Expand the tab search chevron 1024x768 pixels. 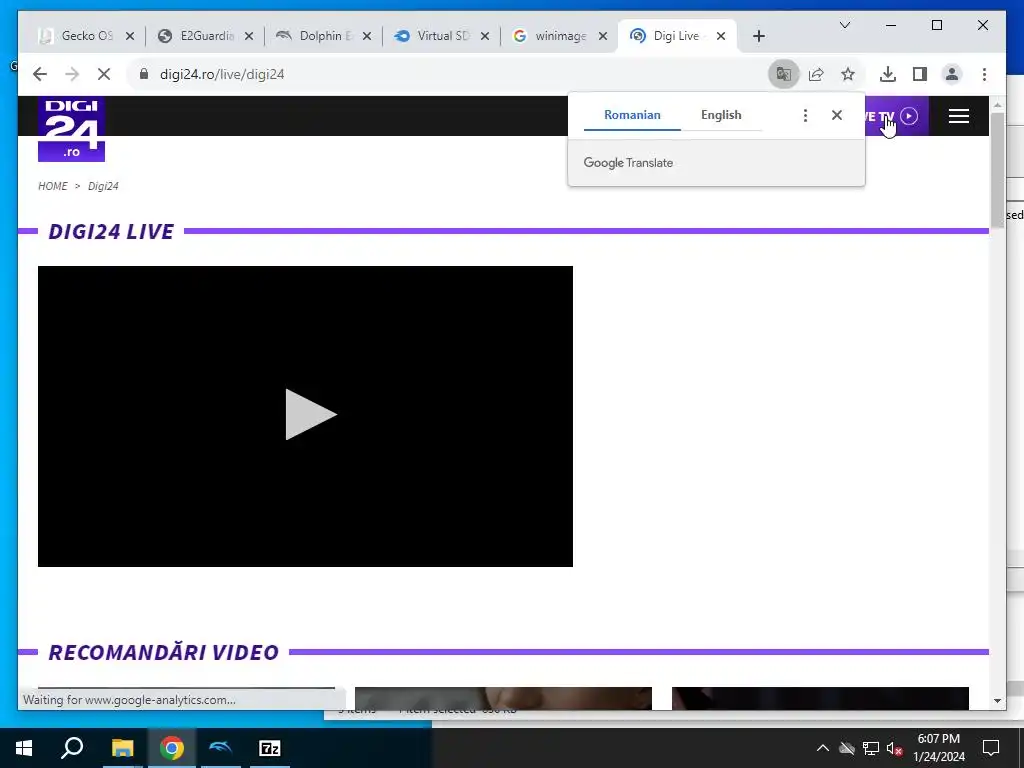[x=844, y=25]
